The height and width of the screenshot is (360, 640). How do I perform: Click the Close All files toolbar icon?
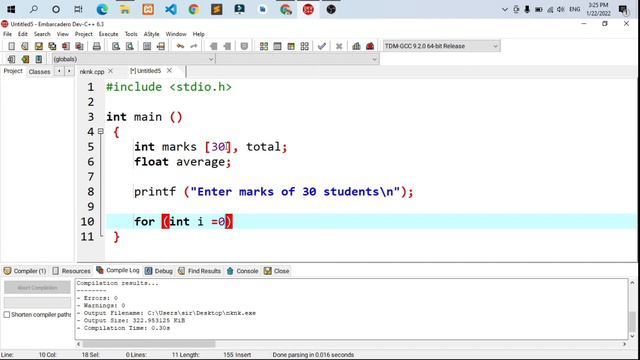[79, 46]
